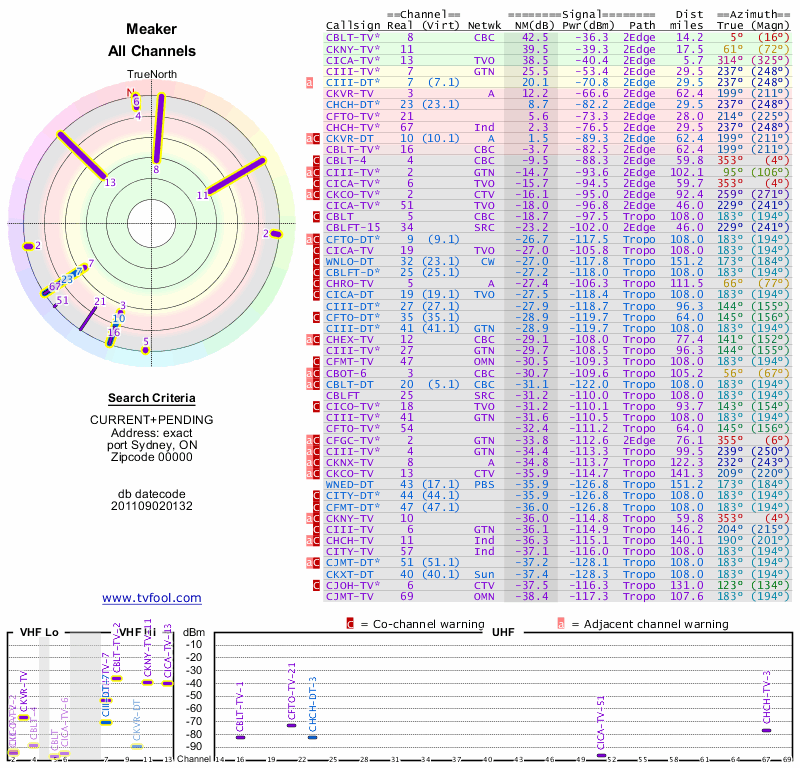Image resolution: width=800 pixels, height=768 pixels.
Task: Click the adjacent channel warning icon beside CIII-DT* 7.1
Action: (309, 82)
